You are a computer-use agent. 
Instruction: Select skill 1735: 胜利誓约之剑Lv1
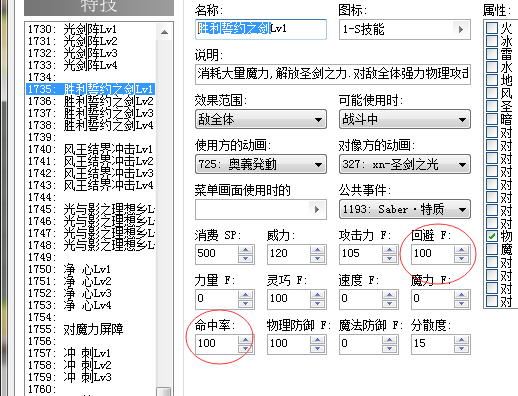pyautogui.click(x=90, y=89)
